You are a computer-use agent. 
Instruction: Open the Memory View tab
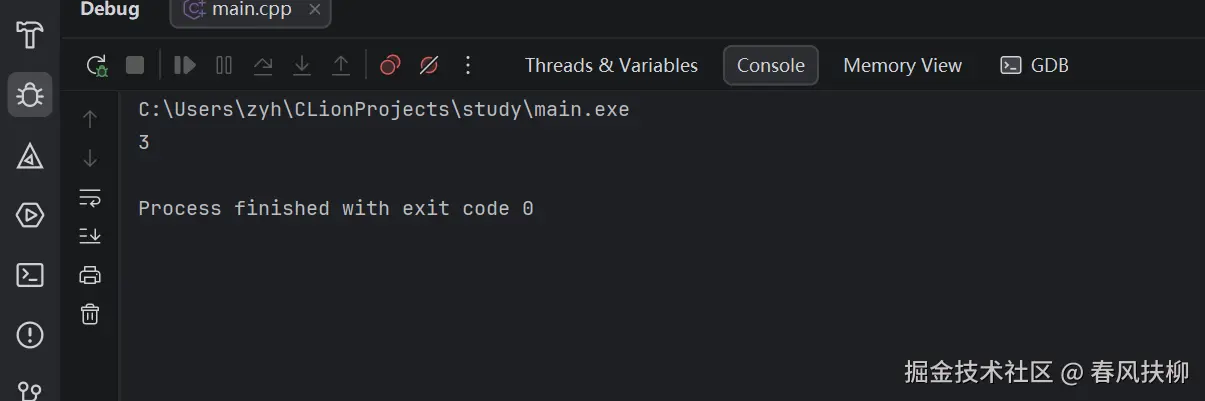(x=902, y=66)
